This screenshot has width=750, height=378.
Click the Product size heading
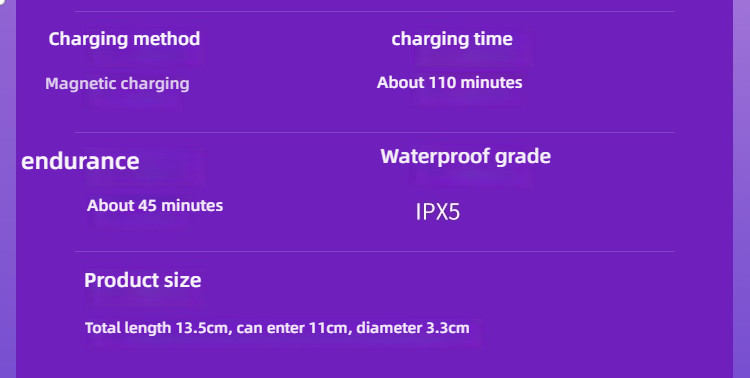point(143,280)
